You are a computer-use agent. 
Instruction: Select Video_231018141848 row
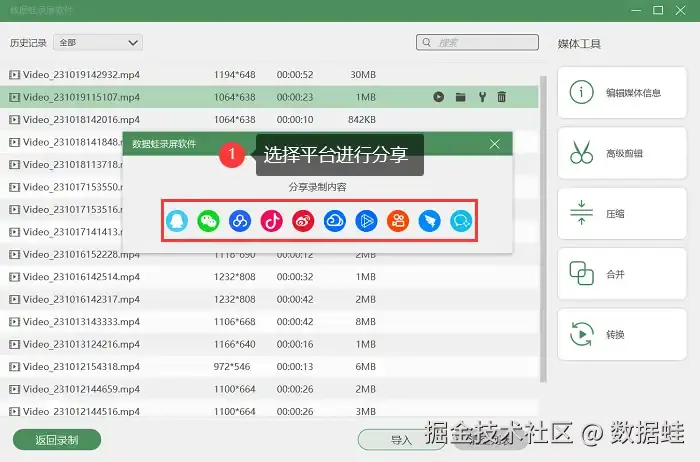61,142
